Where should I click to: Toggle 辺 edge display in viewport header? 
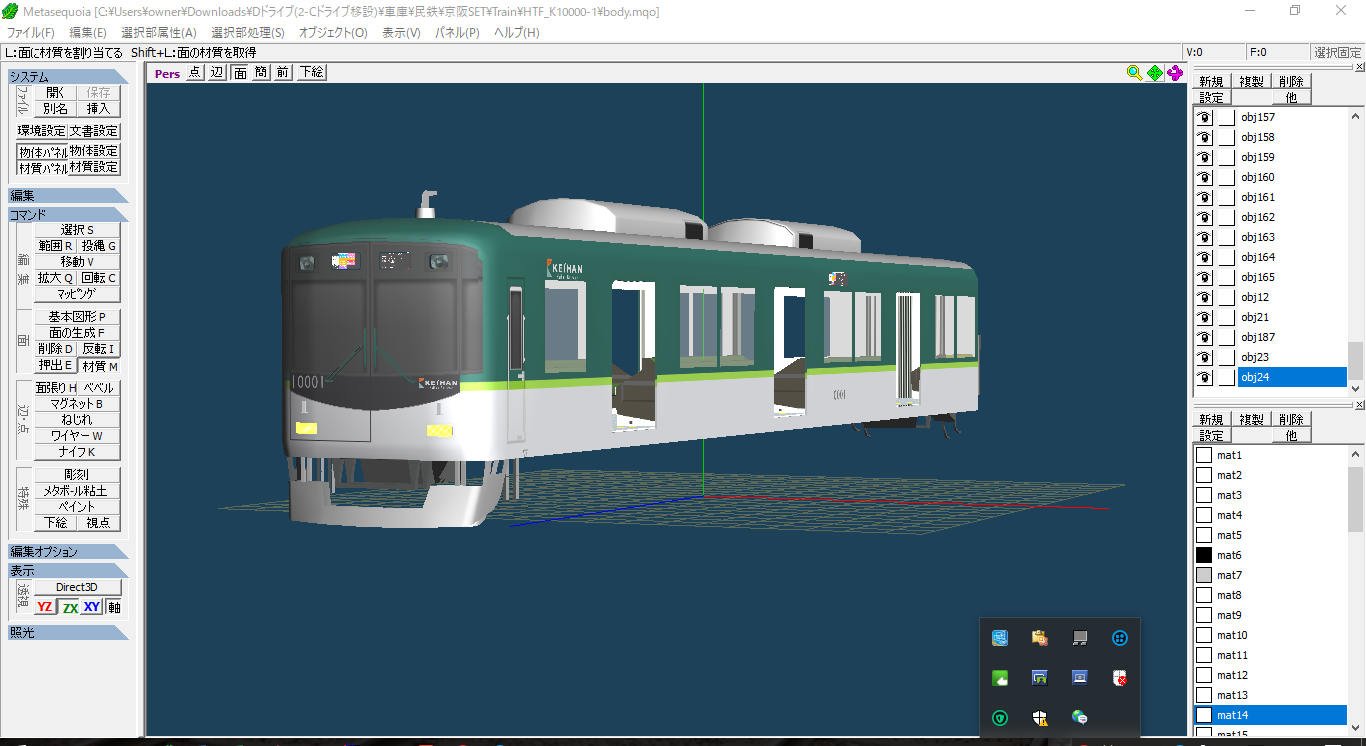(x=217, y=72)
